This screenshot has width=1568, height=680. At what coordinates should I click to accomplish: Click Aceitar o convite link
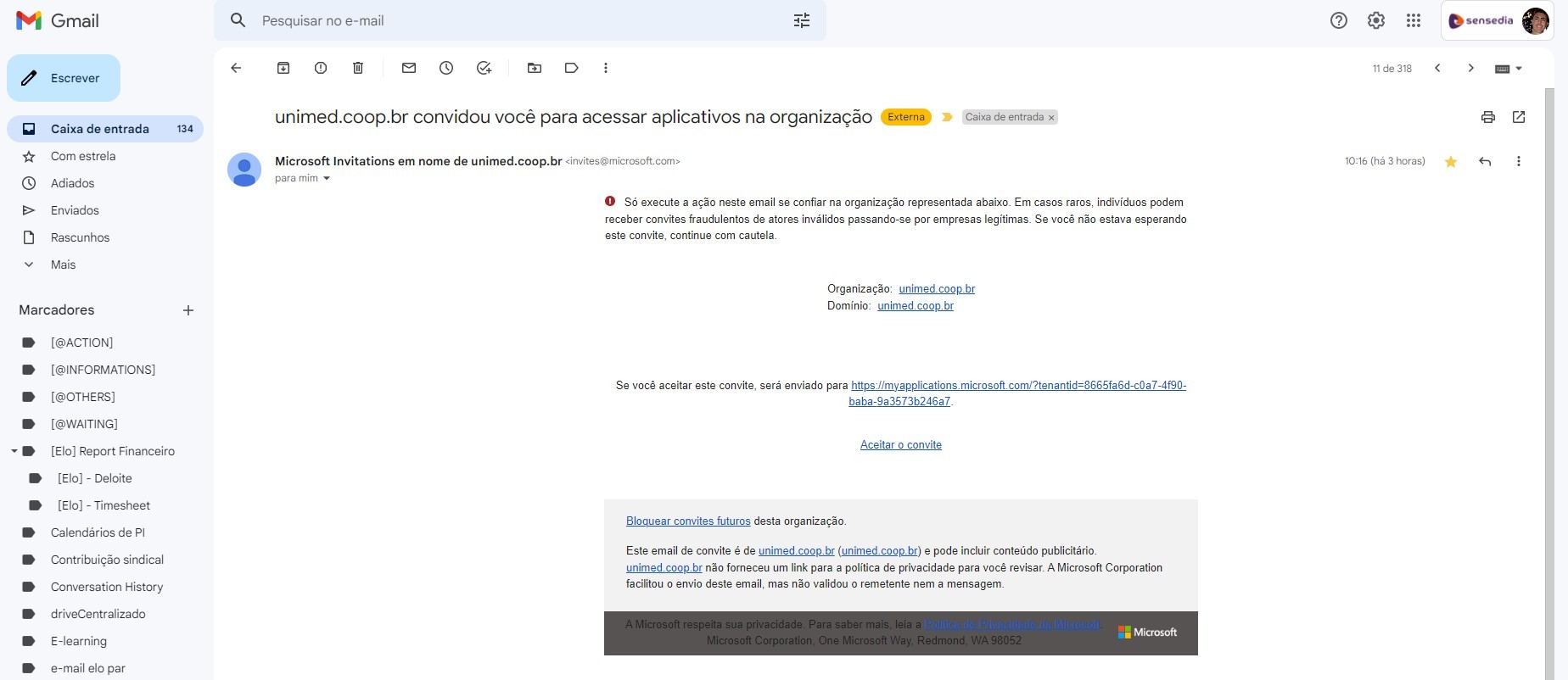(x=901, y=445)
